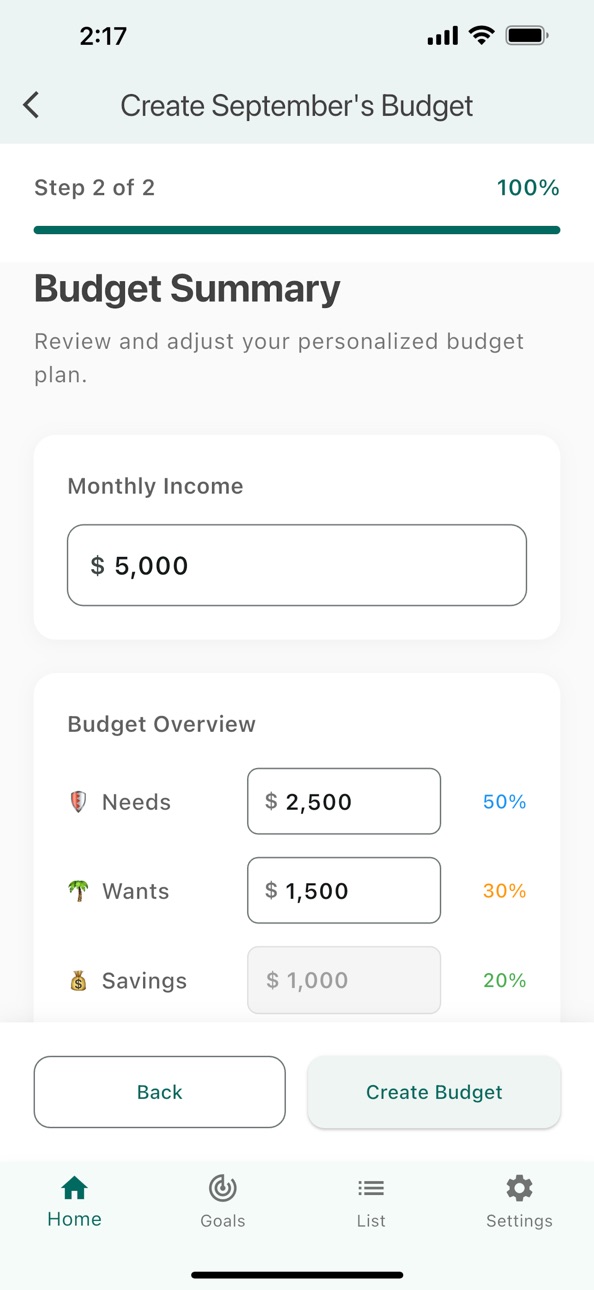Click the Wi-Fi status icon
This screenshot has height=1290, width=594.
point(481,36)
